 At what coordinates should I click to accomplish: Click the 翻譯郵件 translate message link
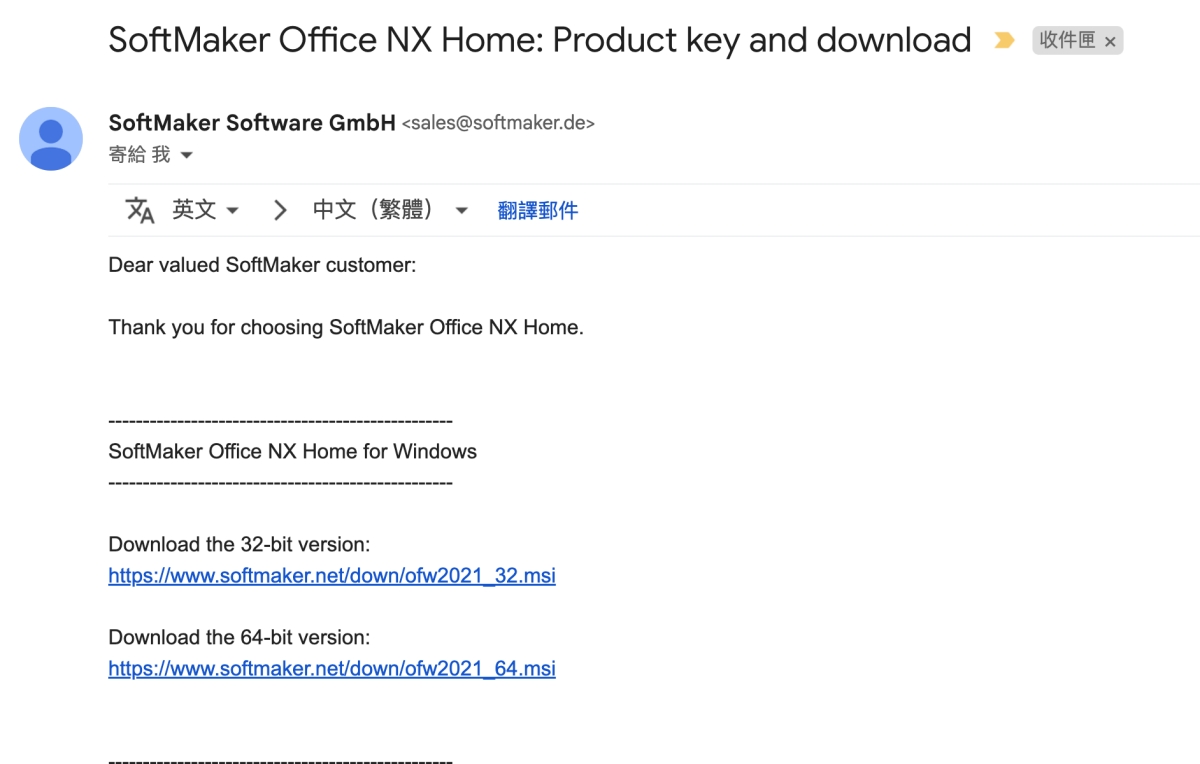[538, 210]
